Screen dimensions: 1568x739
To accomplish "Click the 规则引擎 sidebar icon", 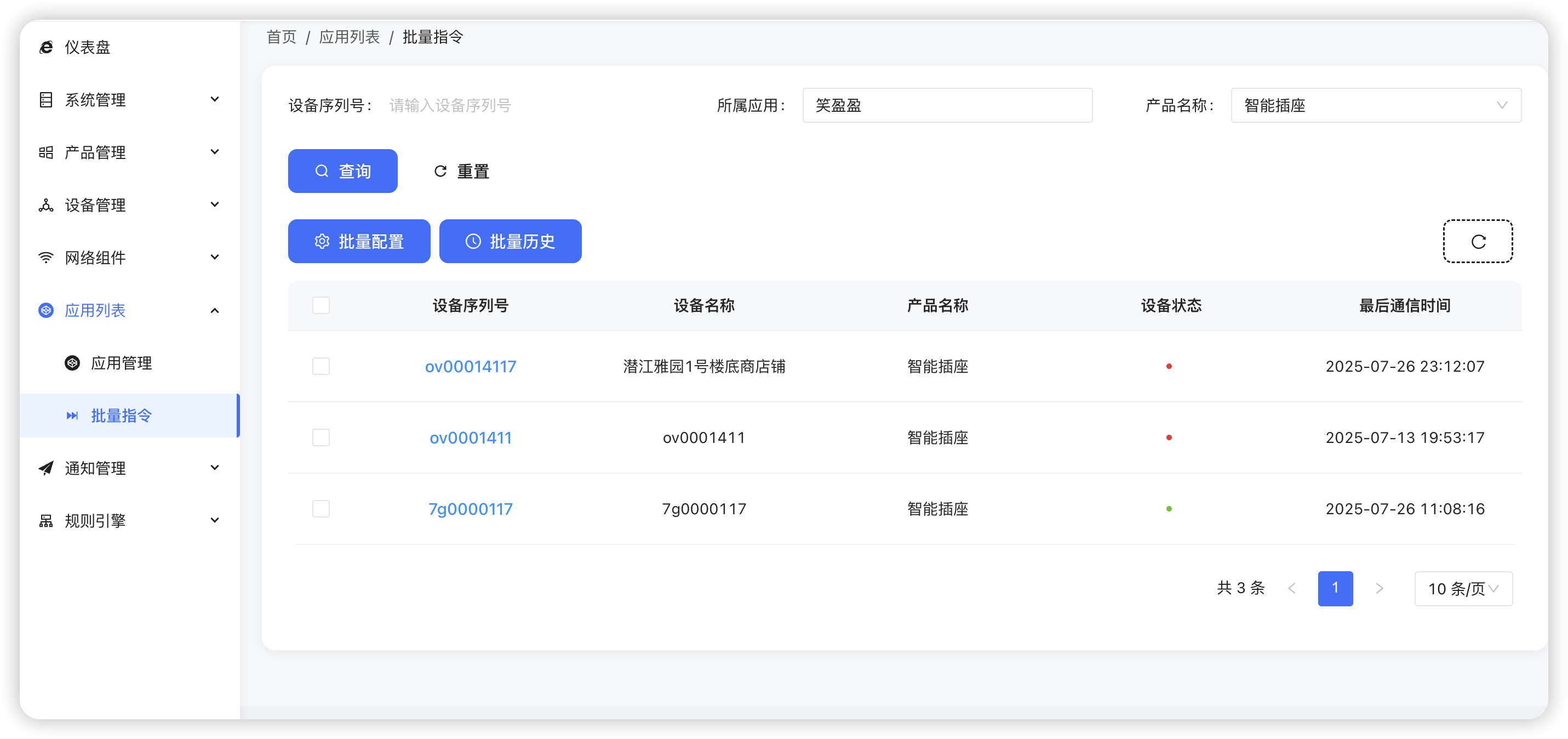I will point(46,520).
